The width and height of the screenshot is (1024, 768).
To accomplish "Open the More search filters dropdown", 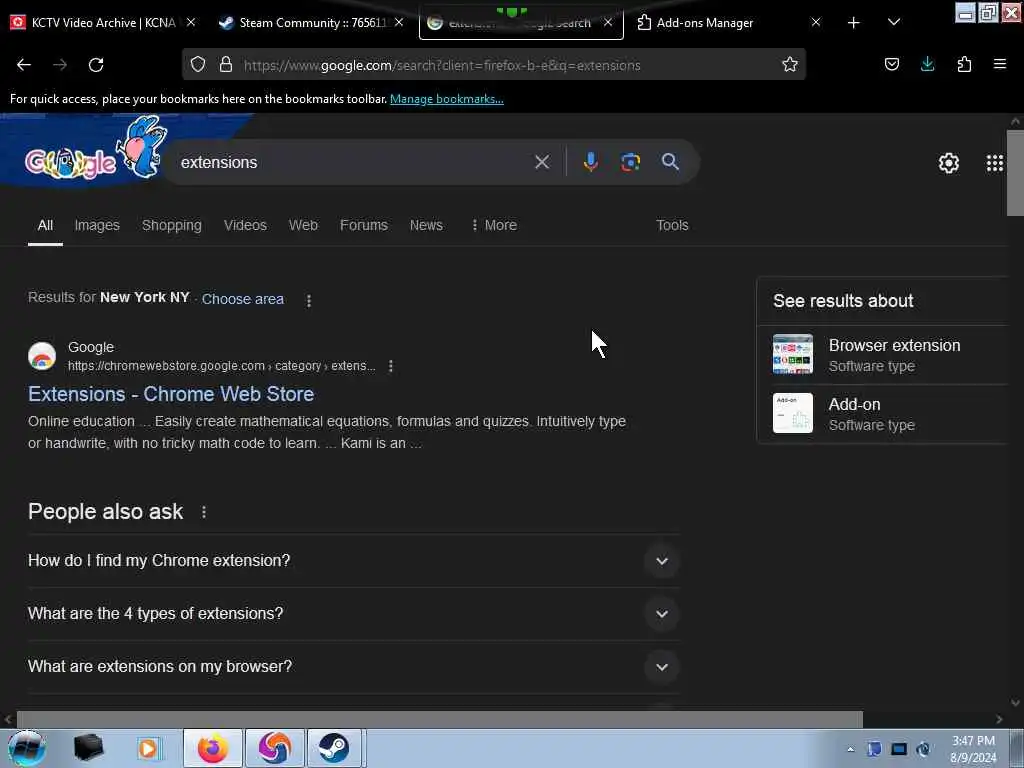I will coord(494,225).
